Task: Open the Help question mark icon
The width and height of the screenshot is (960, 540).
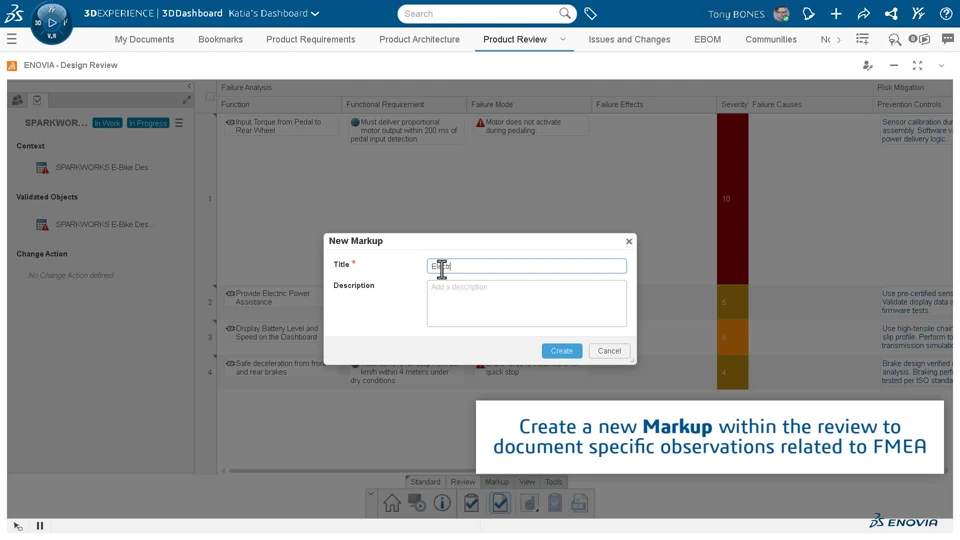Action: [x=946, y=14]
